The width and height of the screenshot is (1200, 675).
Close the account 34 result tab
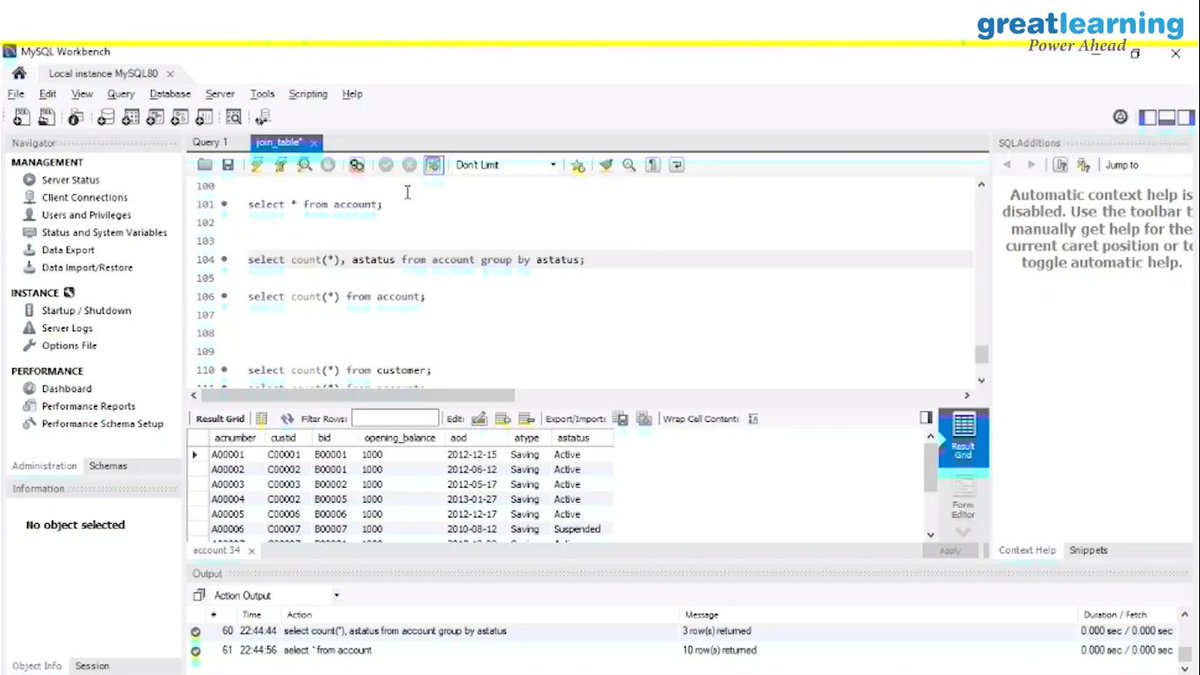click(x=251, y=551)
